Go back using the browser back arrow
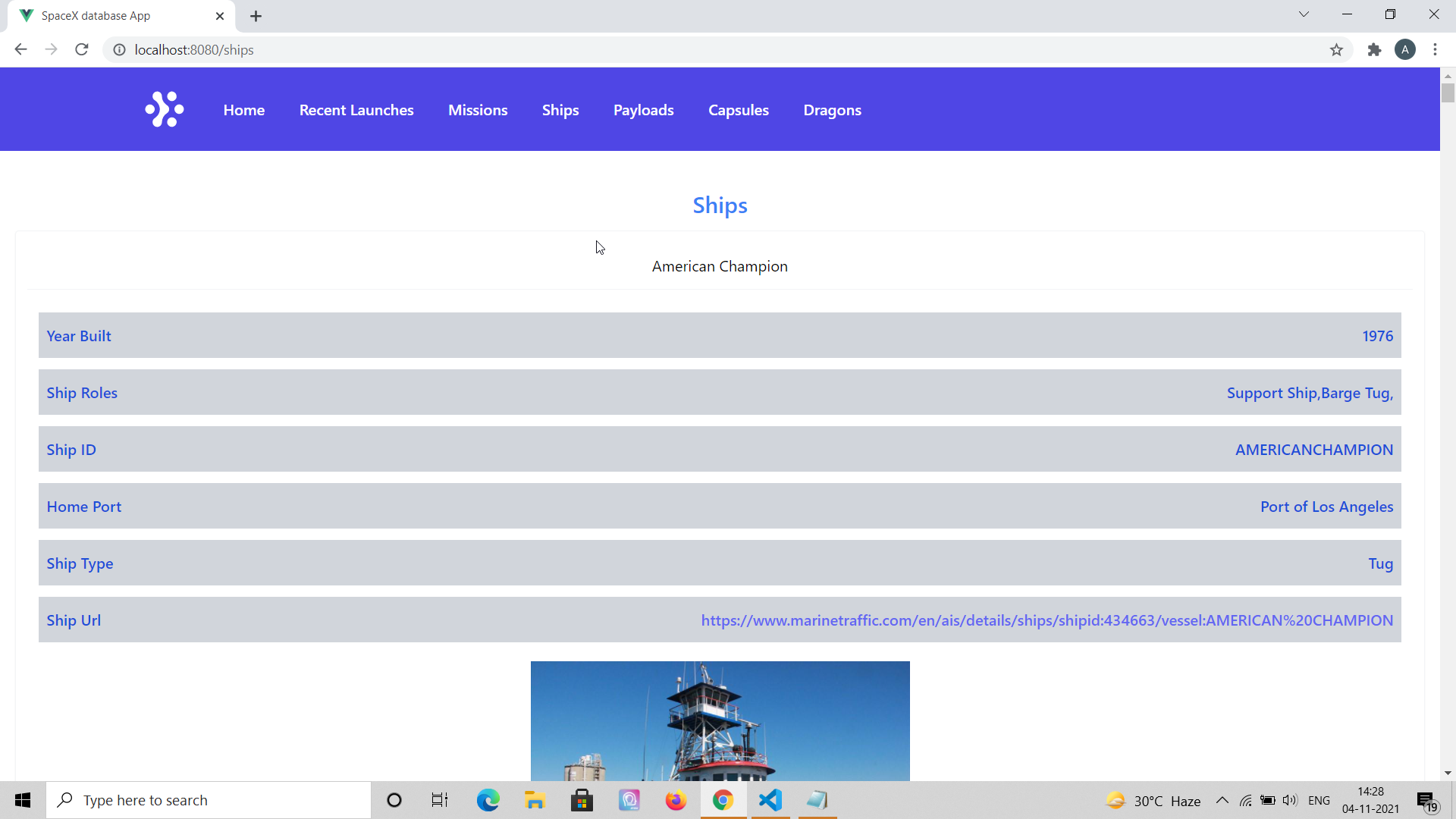Image resolution: width=1456 pixels, height=819 pixels. (20, 50)
